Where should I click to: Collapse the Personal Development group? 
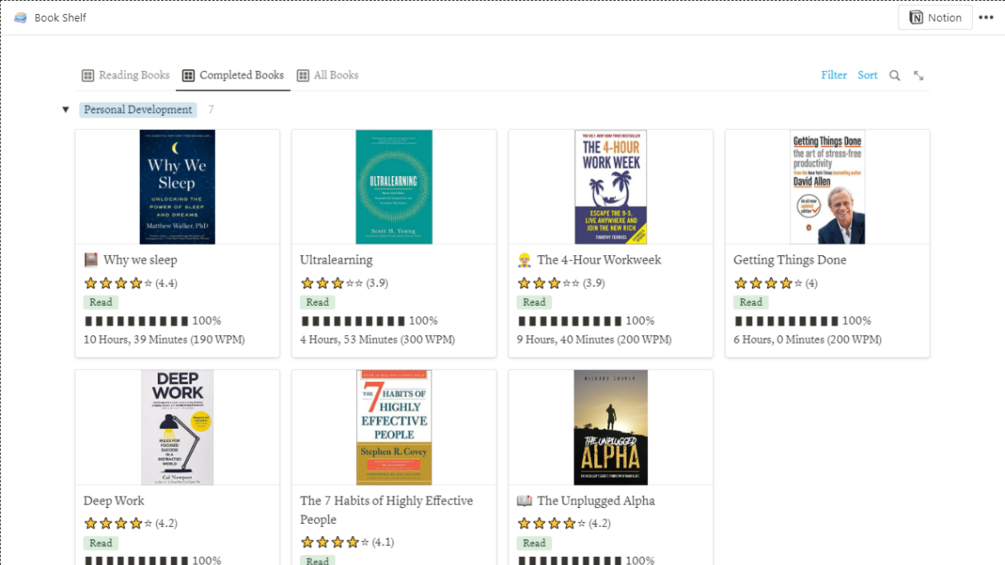coord(66,110)
